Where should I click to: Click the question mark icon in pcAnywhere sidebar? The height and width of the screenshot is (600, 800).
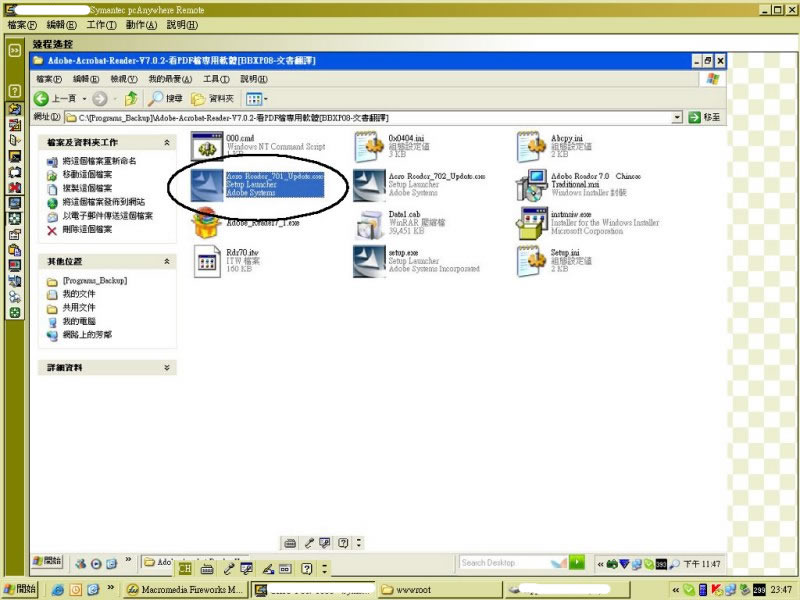[15, 91]
